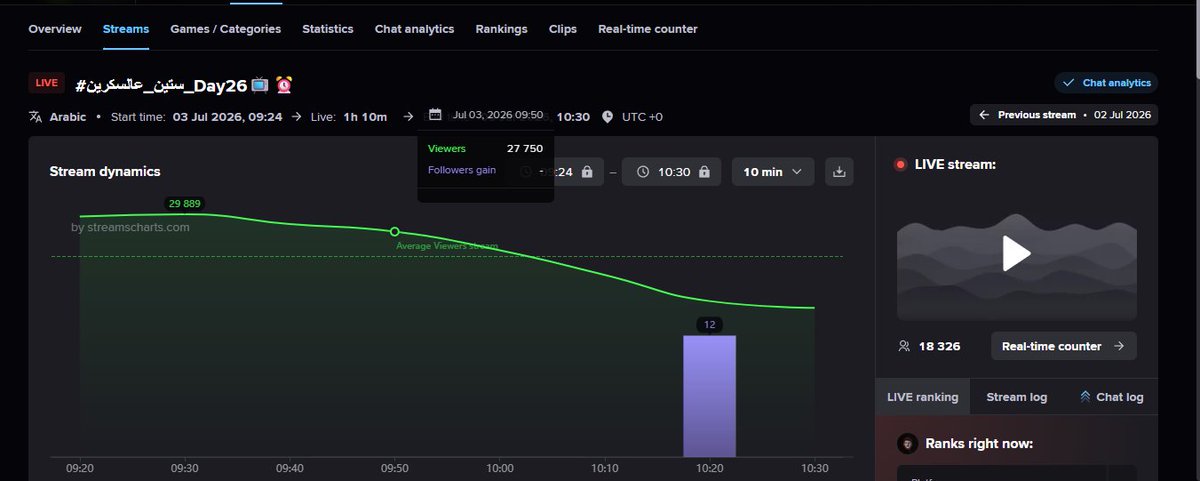Click the purple followers bar labeled 12

point(709,396)
